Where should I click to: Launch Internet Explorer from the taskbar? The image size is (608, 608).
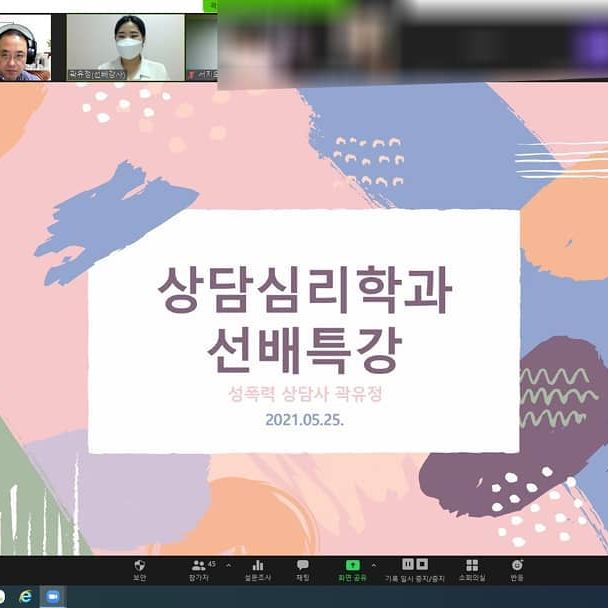(26, 596)
